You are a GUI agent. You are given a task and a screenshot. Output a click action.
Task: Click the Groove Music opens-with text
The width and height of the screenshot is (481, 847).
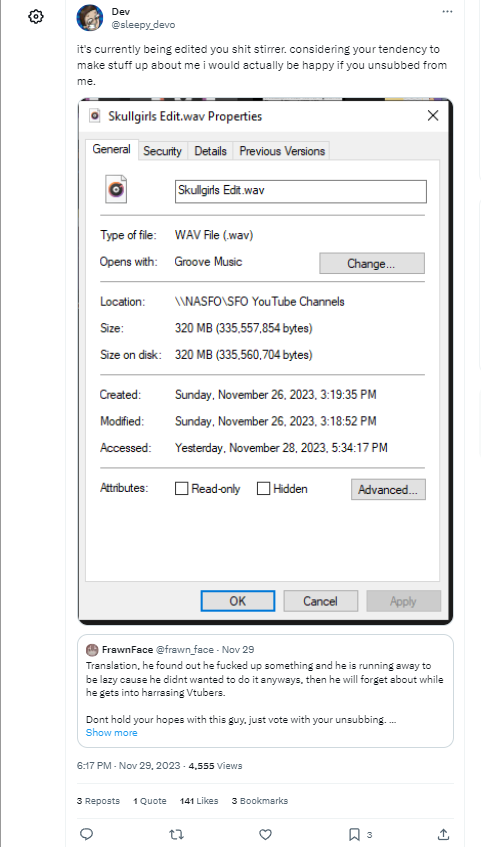pyautogui.click(x=208, y=262)
